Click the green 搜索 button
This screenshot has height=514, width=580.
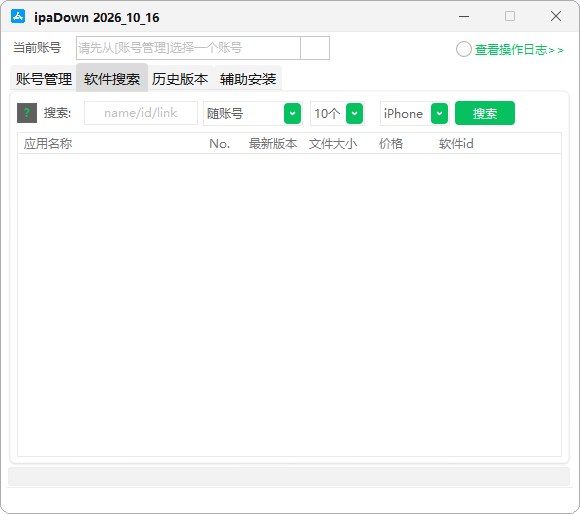coord(485,113)
